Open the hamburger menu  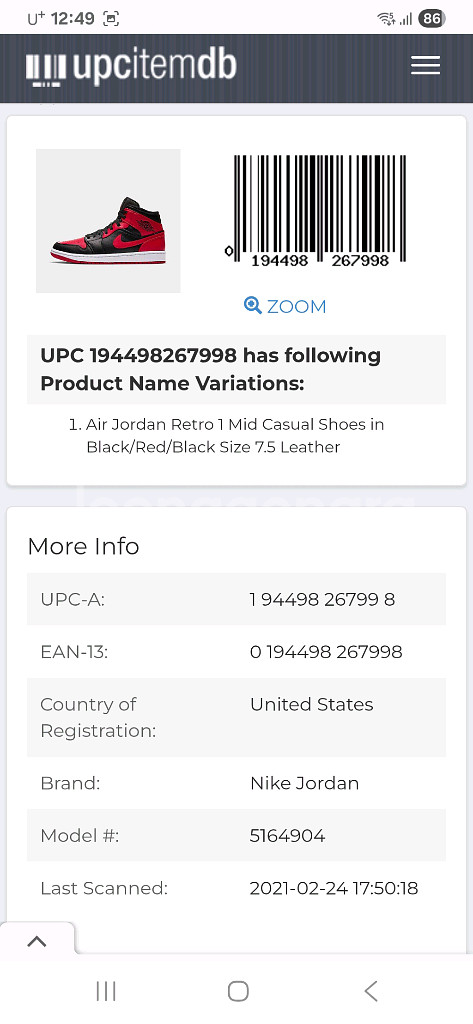(x=425, y=65)
